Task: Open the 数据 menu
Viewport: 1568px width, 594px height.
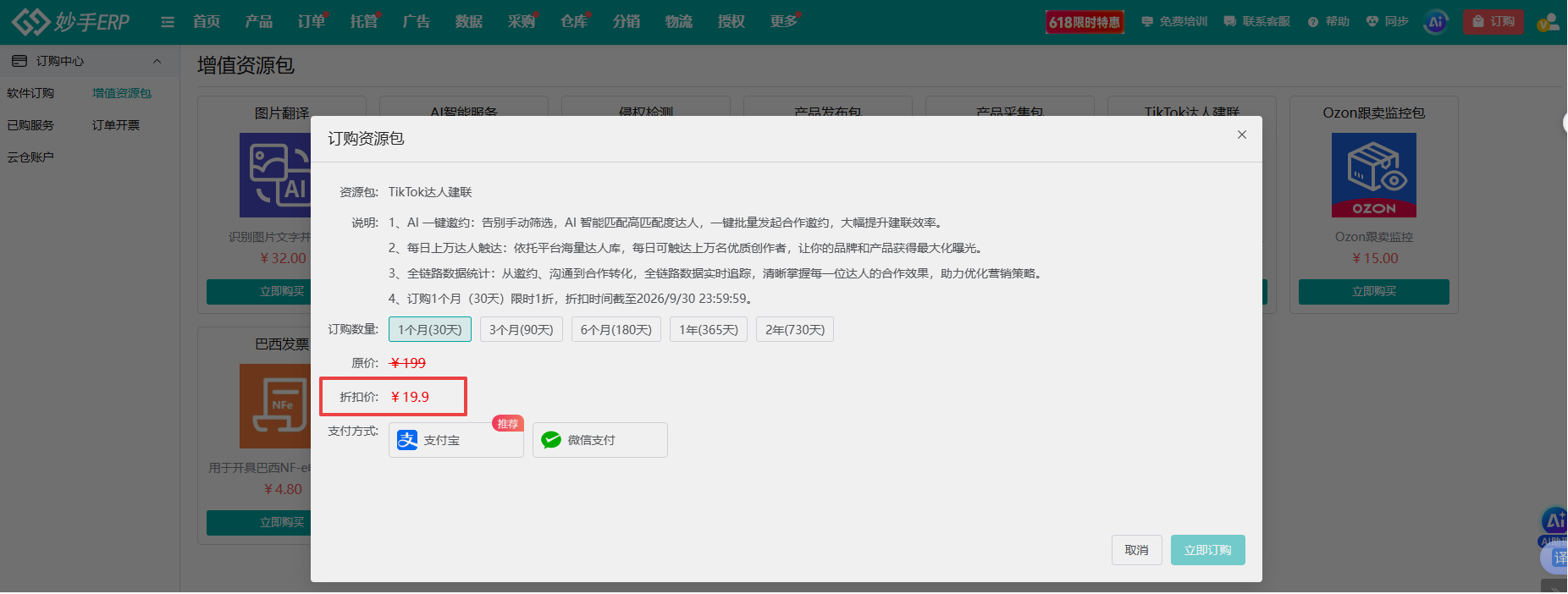Action: click(469, 21)
